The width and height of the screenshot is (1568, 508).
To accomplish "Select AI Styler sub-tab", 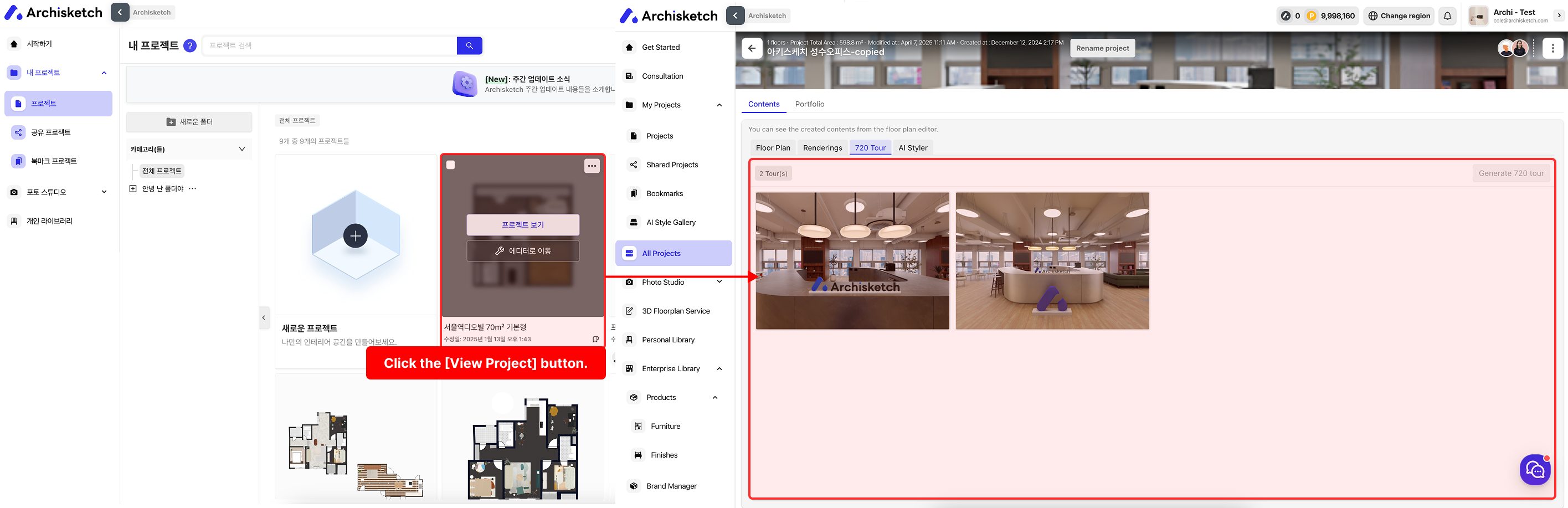I will click(913, 148).
